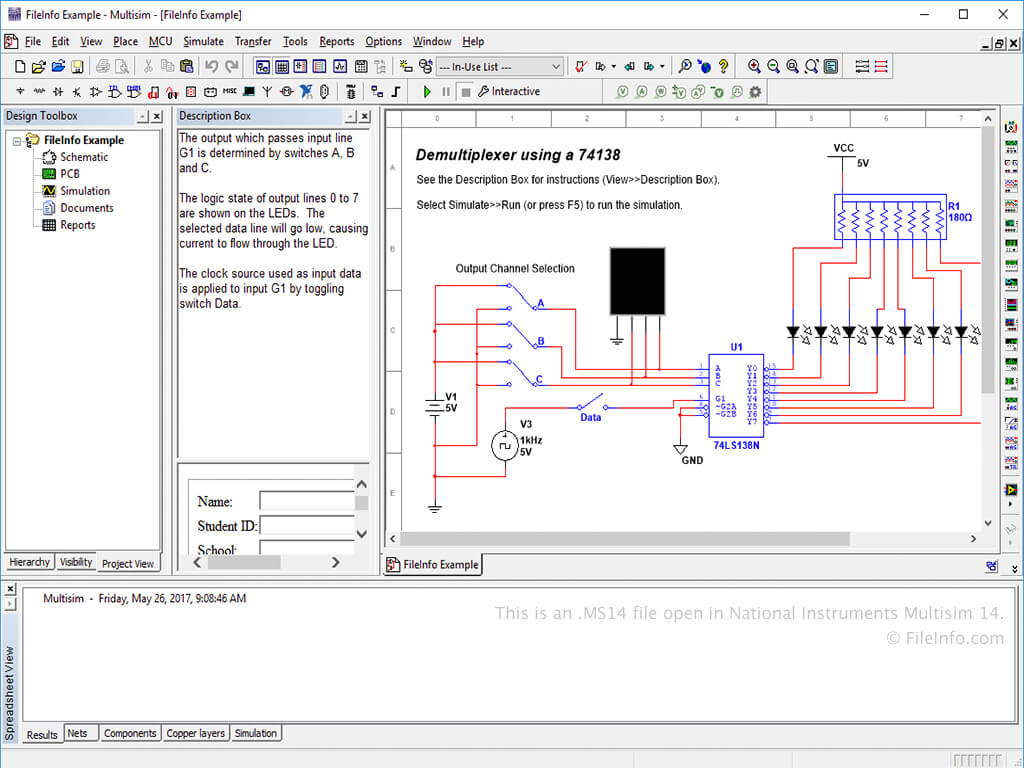Paste from clipboard icon
1024x768 pixels.
coord(186,67)
